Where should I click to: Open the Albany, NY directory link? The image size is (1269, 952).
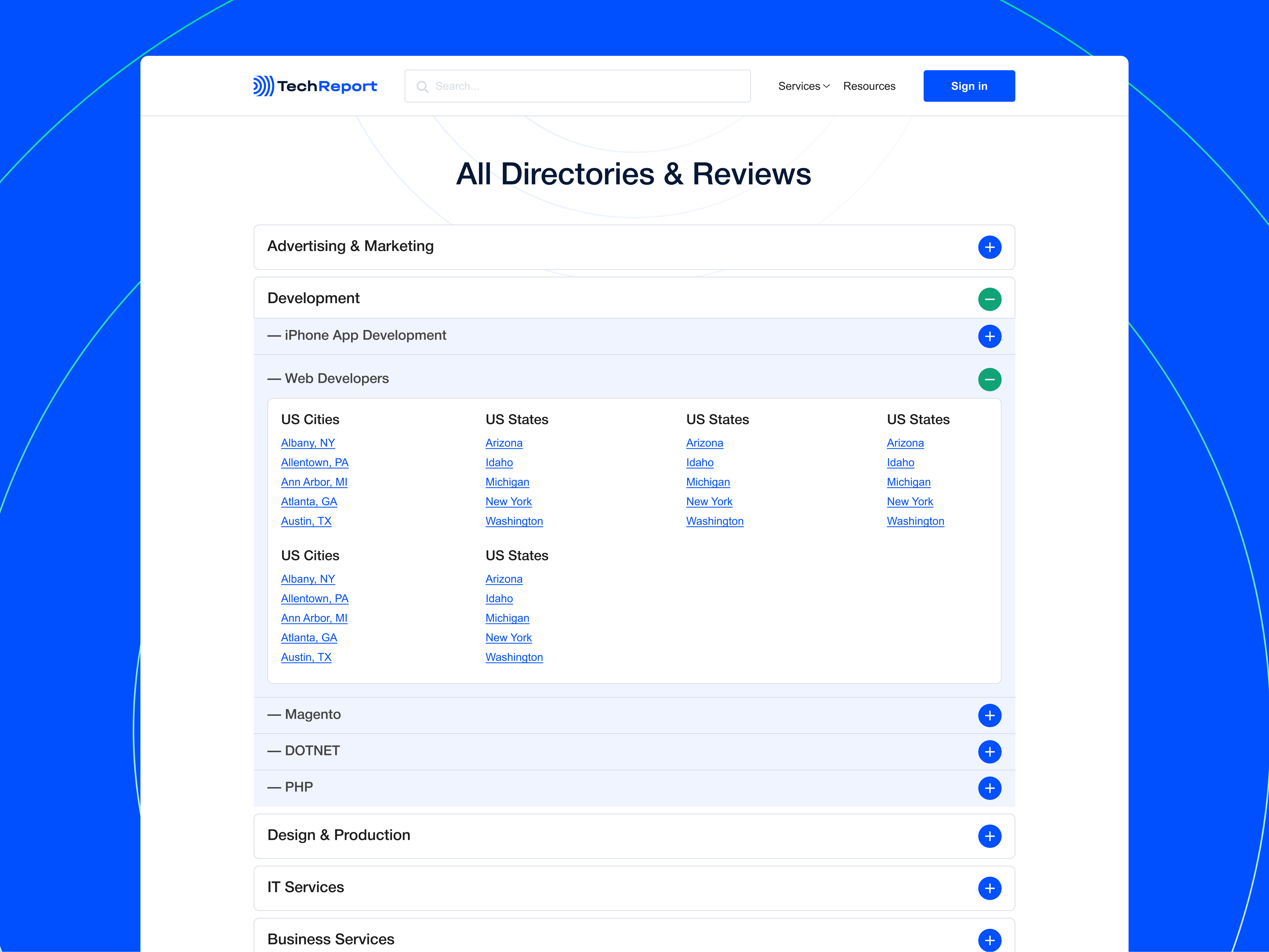point(308,443)
